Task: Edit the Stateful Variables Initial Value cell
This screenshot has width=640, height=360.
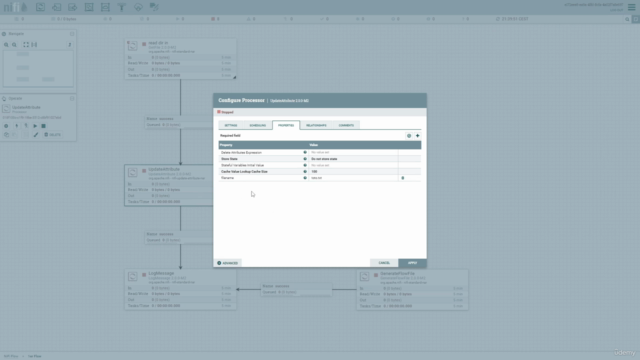Action: coord(353,165)
